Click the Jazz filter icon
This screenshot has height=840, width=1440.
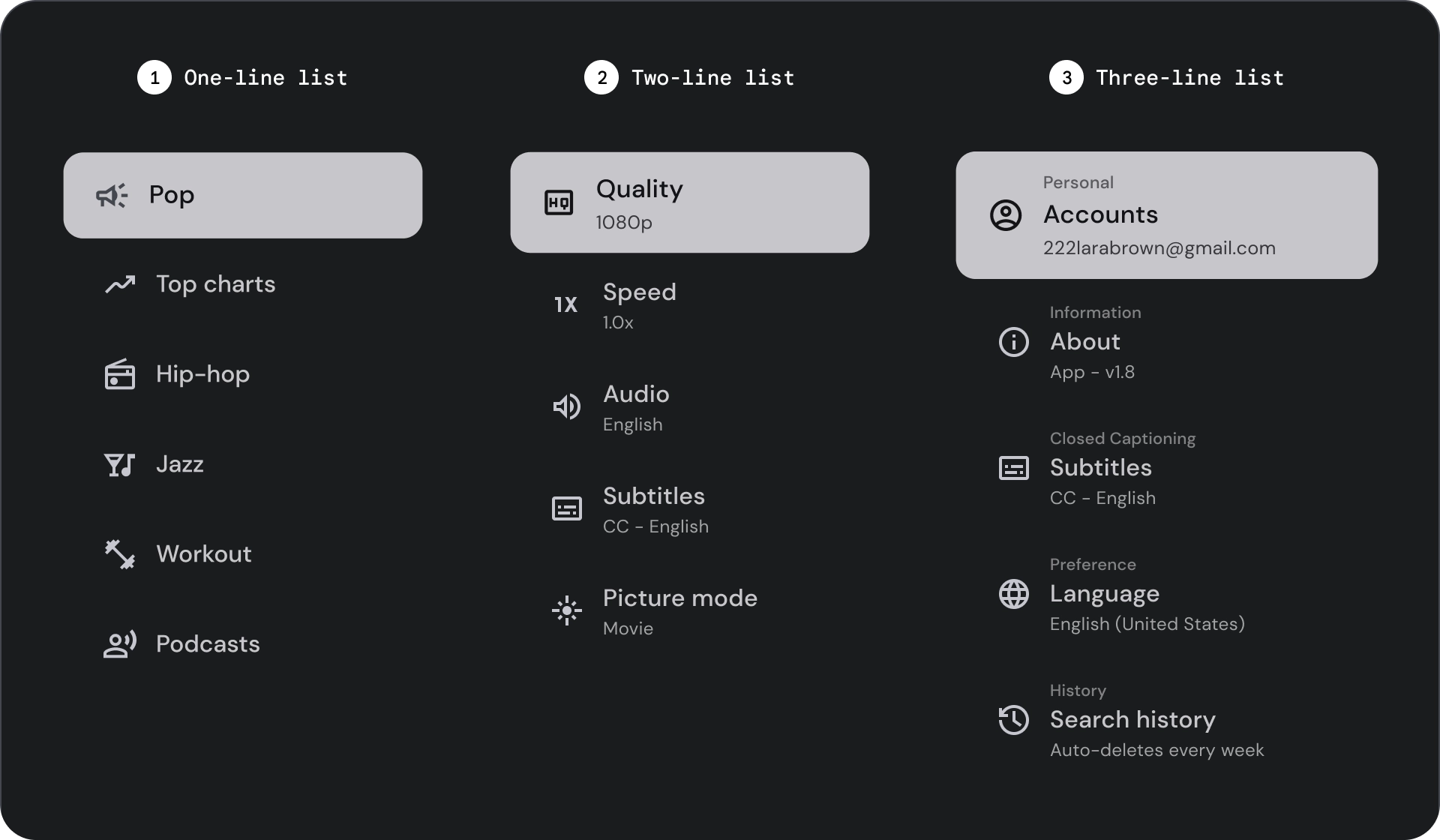(x=119, y=463)
